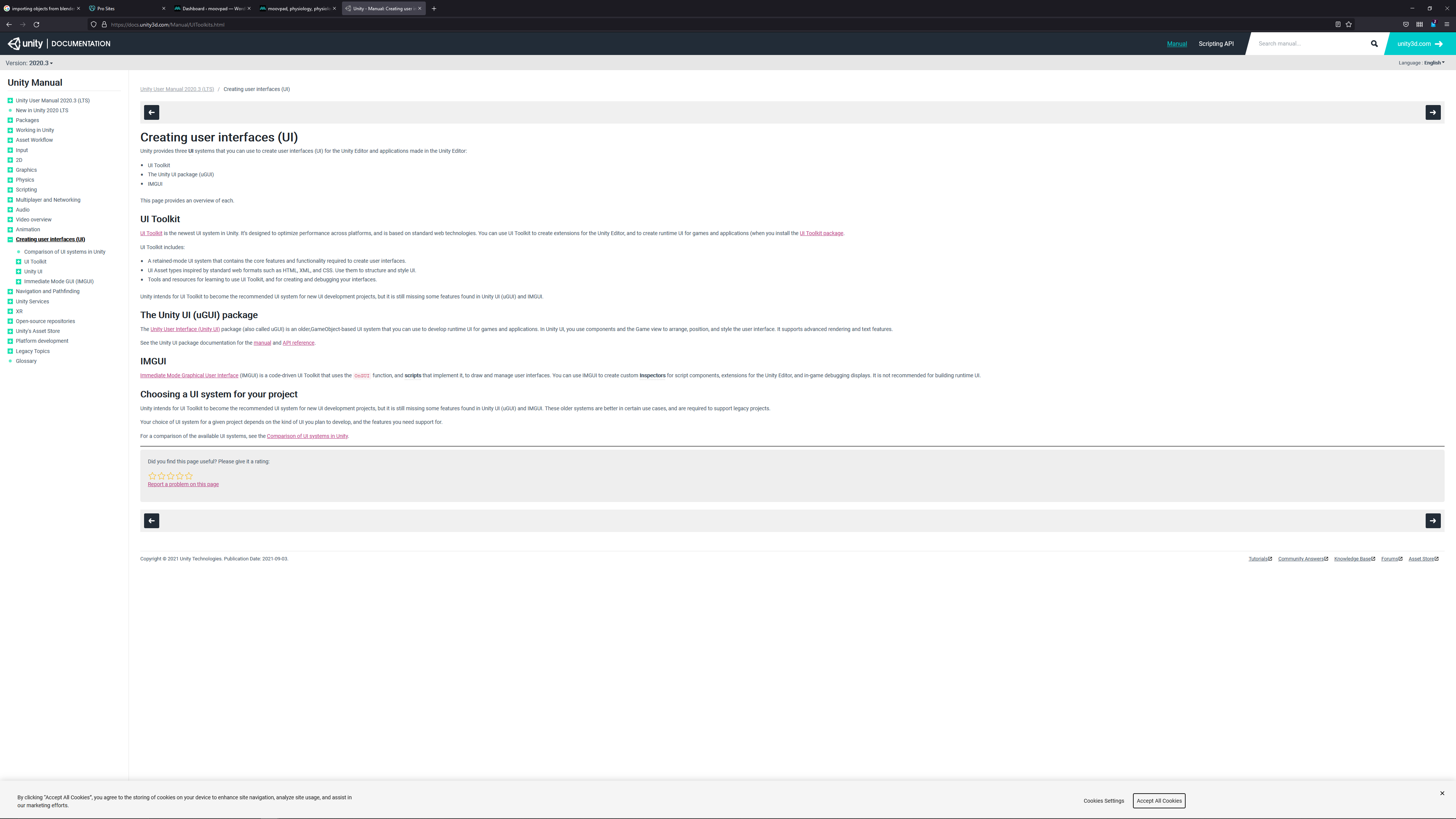Switch to the Scripting API header tab

[x=1216, y=44]
